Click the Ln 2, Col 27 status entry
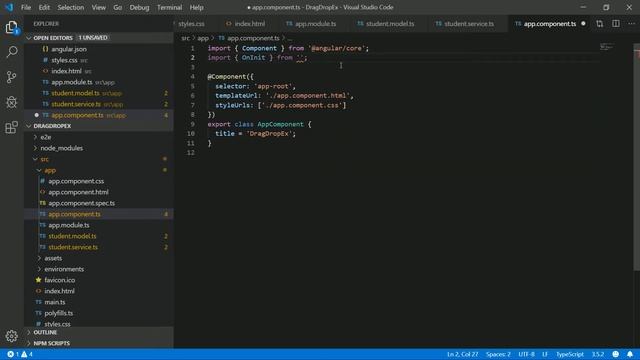 tap(462, 354)
